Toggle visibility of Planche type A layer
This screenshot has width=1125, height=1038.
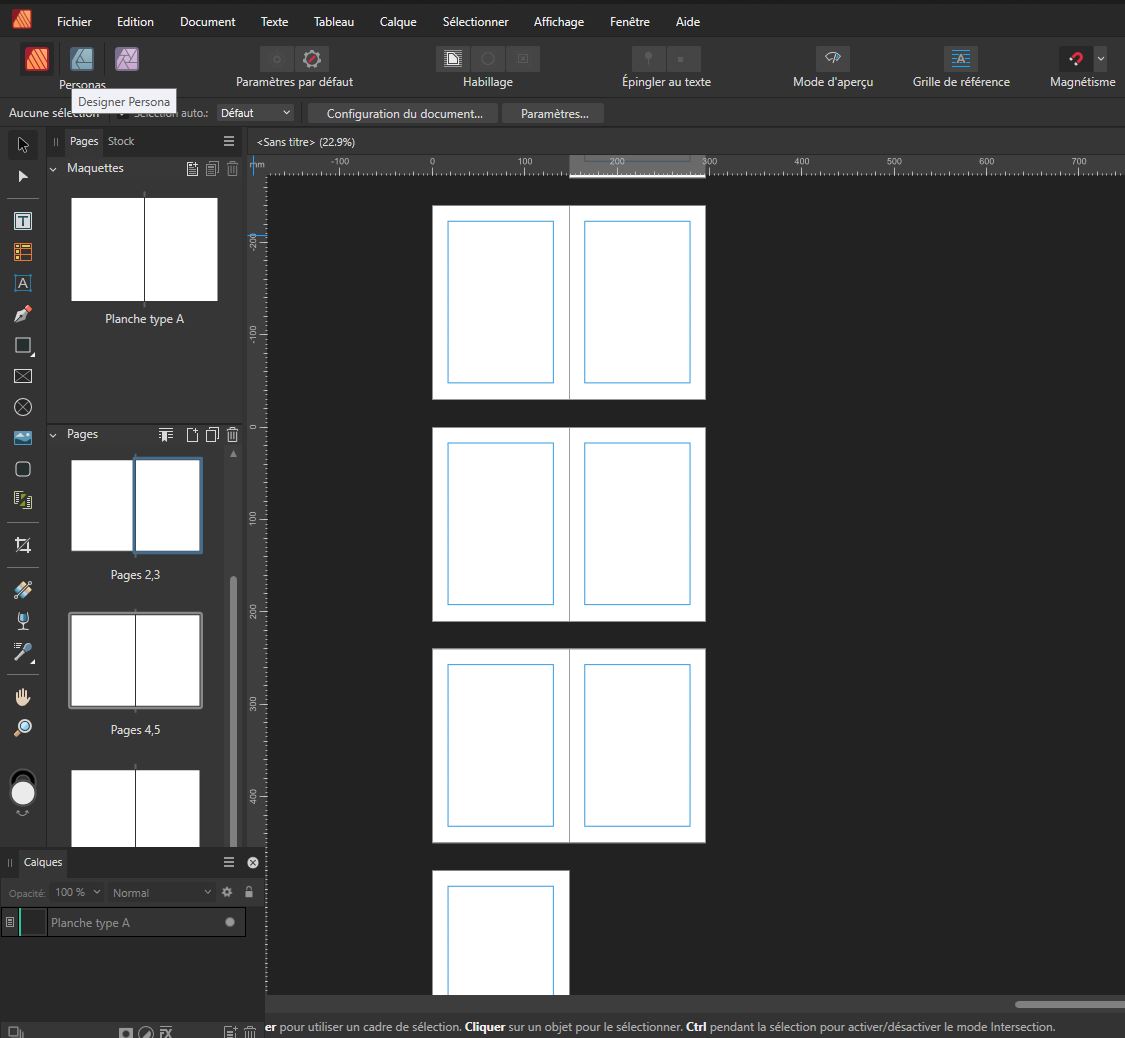[x=230, y=923]
